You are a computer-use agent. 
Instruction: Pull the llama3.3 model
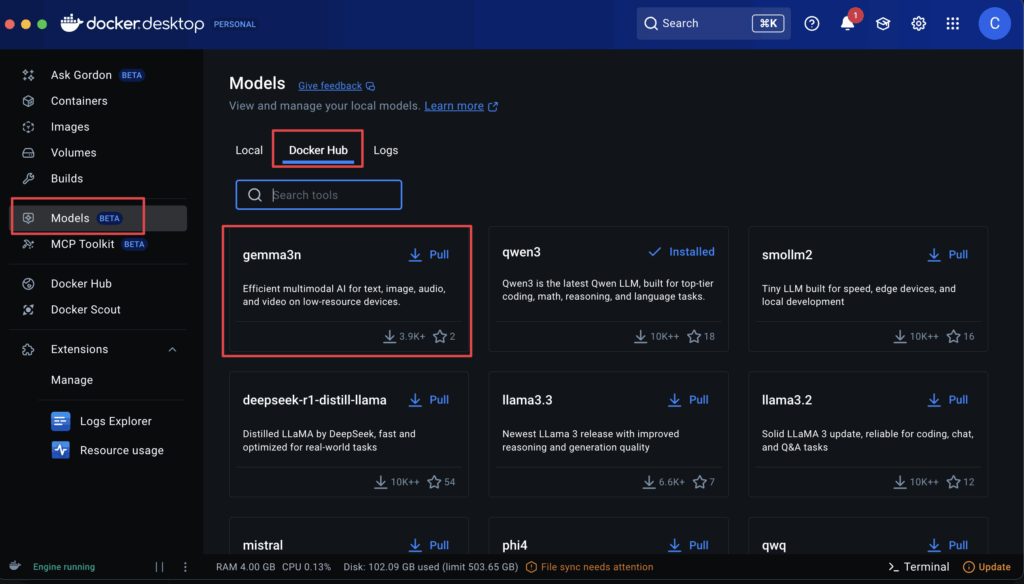point(688,400)
